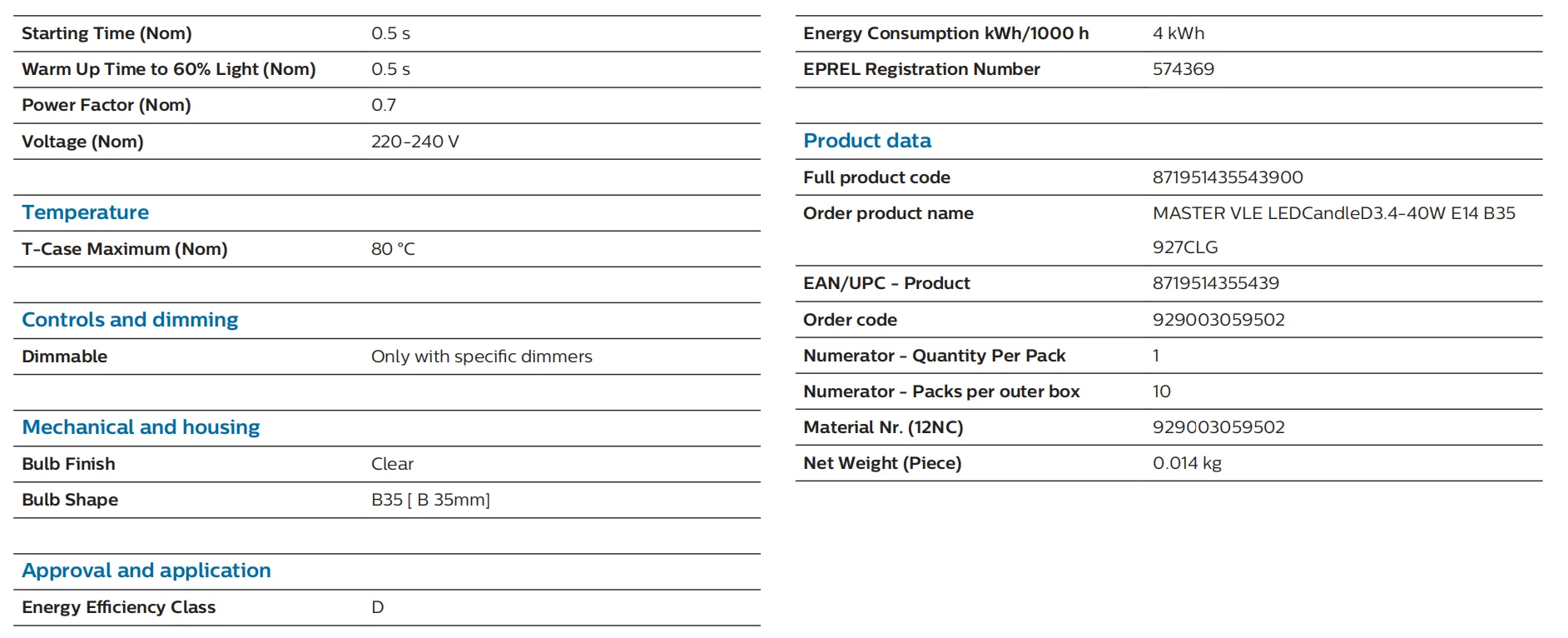Select the EPREL registration number 574369
1568x638 pixels.
[1183, 69]
